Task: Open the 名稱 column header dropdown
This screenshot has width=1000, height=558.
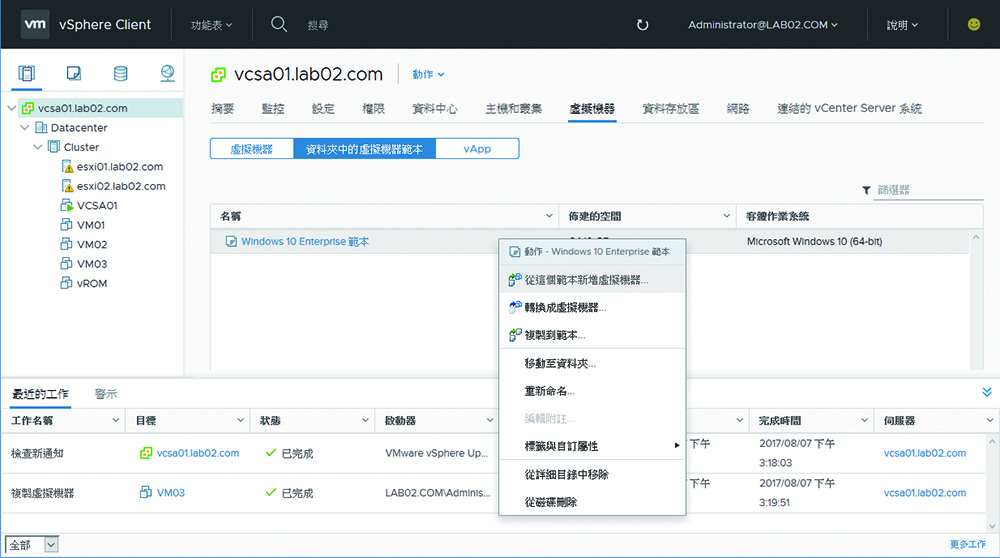Action: point(549,216)
